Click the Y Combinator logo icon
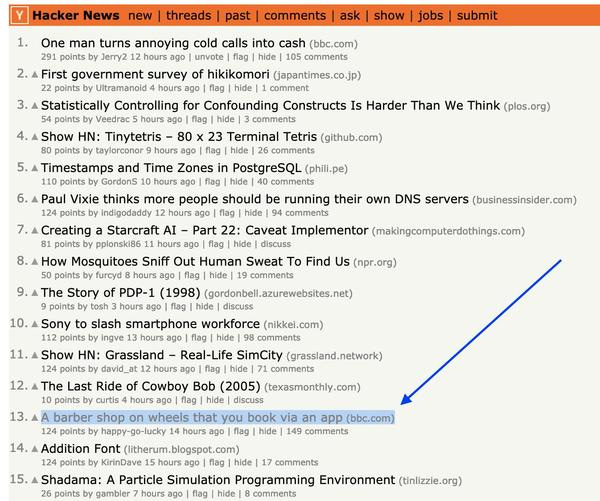Viewport: 600px width, 501px height. click(x=19, y=16)
